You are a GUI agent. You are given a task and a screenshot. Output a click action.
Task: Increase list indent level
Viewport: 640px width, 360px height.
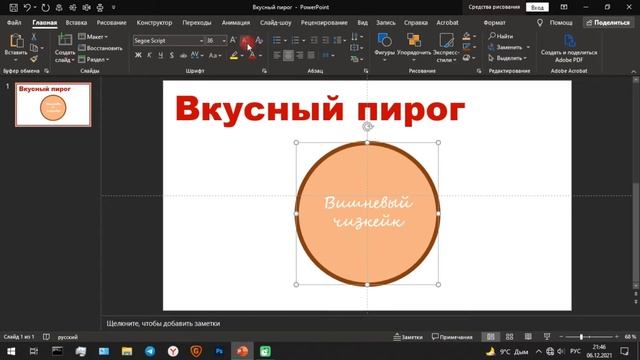pos(325,40)
